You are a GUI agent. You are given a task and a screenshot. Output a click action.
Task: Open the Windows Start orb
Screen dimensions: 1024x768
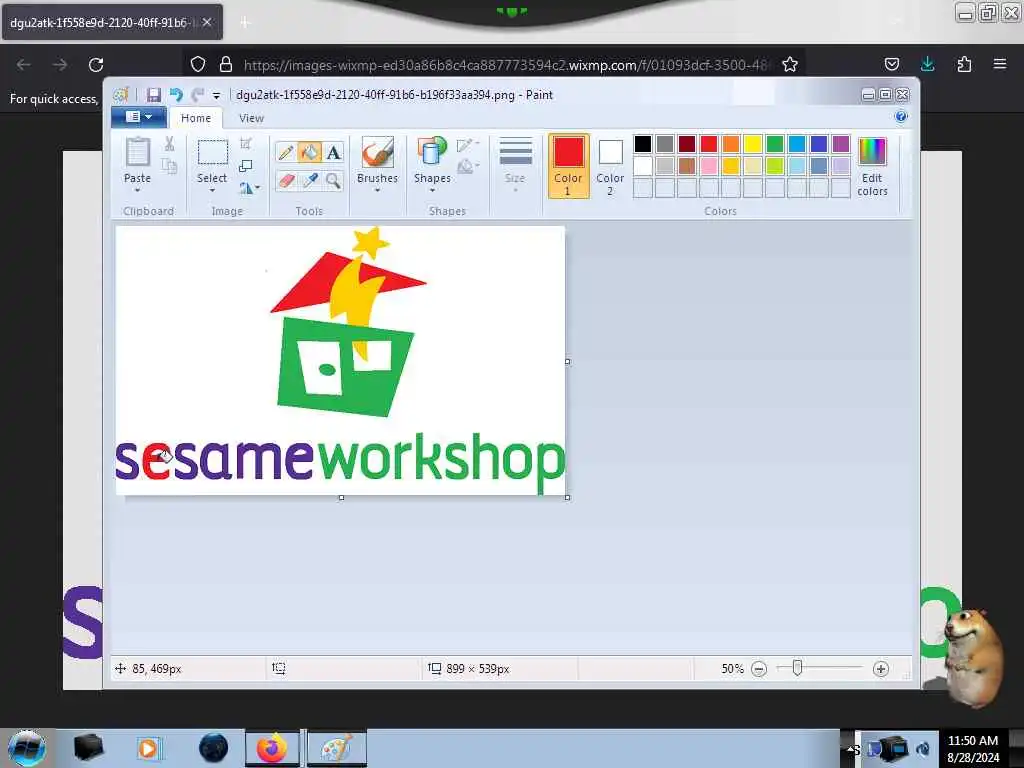[x=26, y=748]
